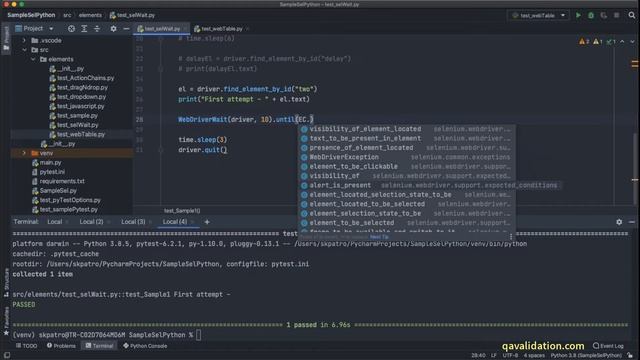Add a new terminal session tab
This screenshot has width=640, height=360.
(207, 222)
